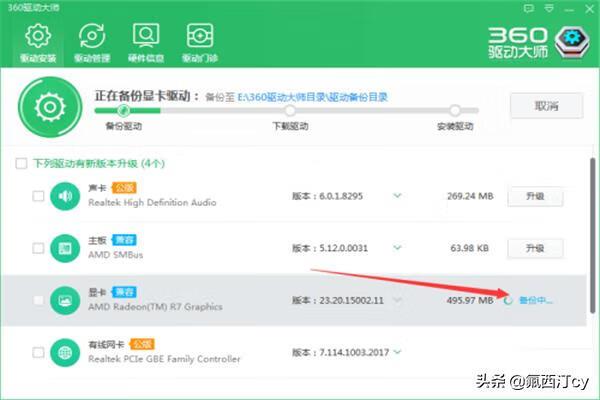The width and height of the screenshot is (600, 400).
Task: Click the 主板 motherboard icon
Action: pos(64,248)
